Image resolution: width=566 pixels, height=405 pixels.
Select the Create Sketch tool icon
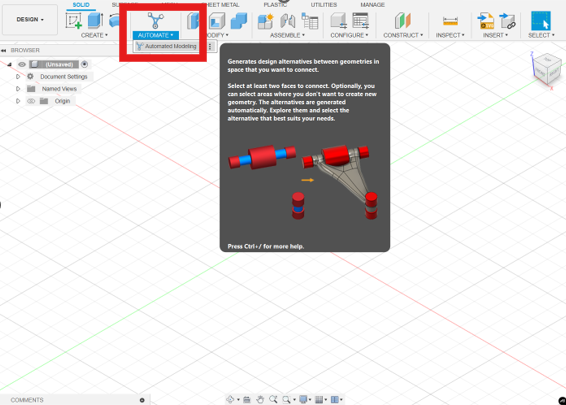pos(74,21)
